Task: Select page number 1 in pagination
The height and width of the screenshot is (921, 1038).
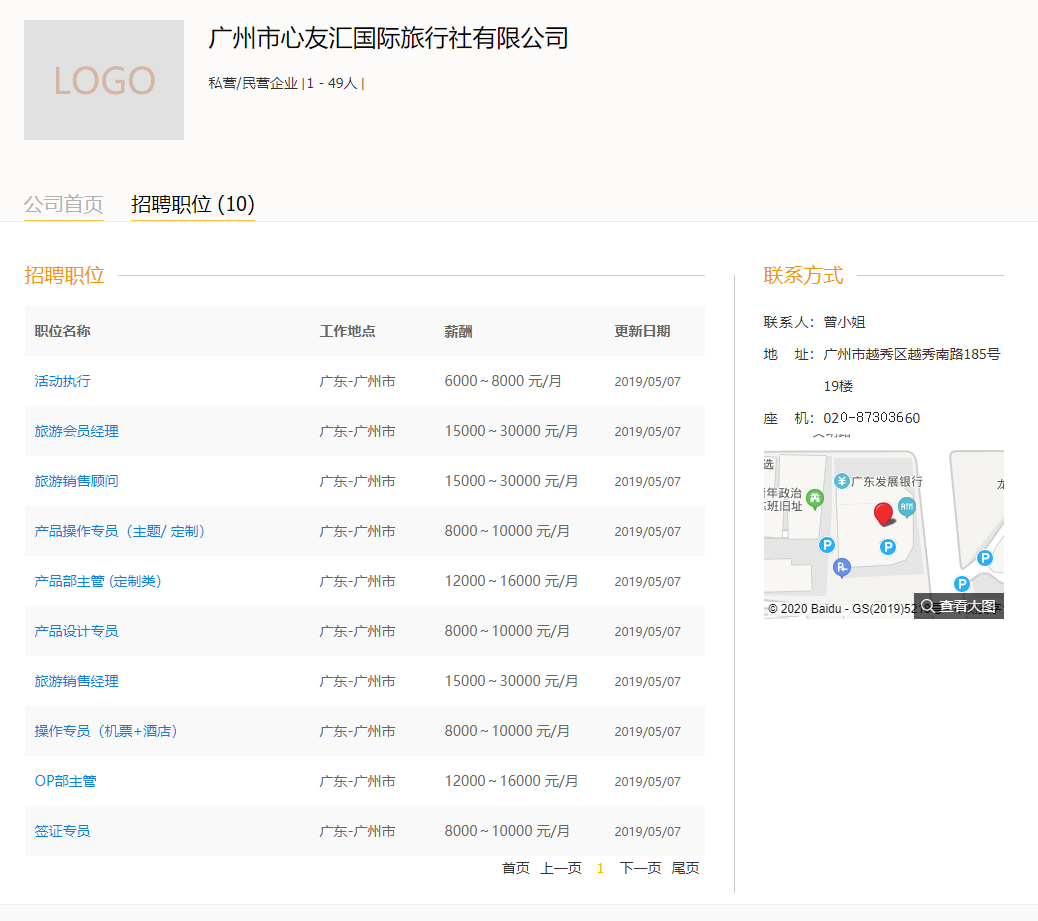Action: click(600, 868)
